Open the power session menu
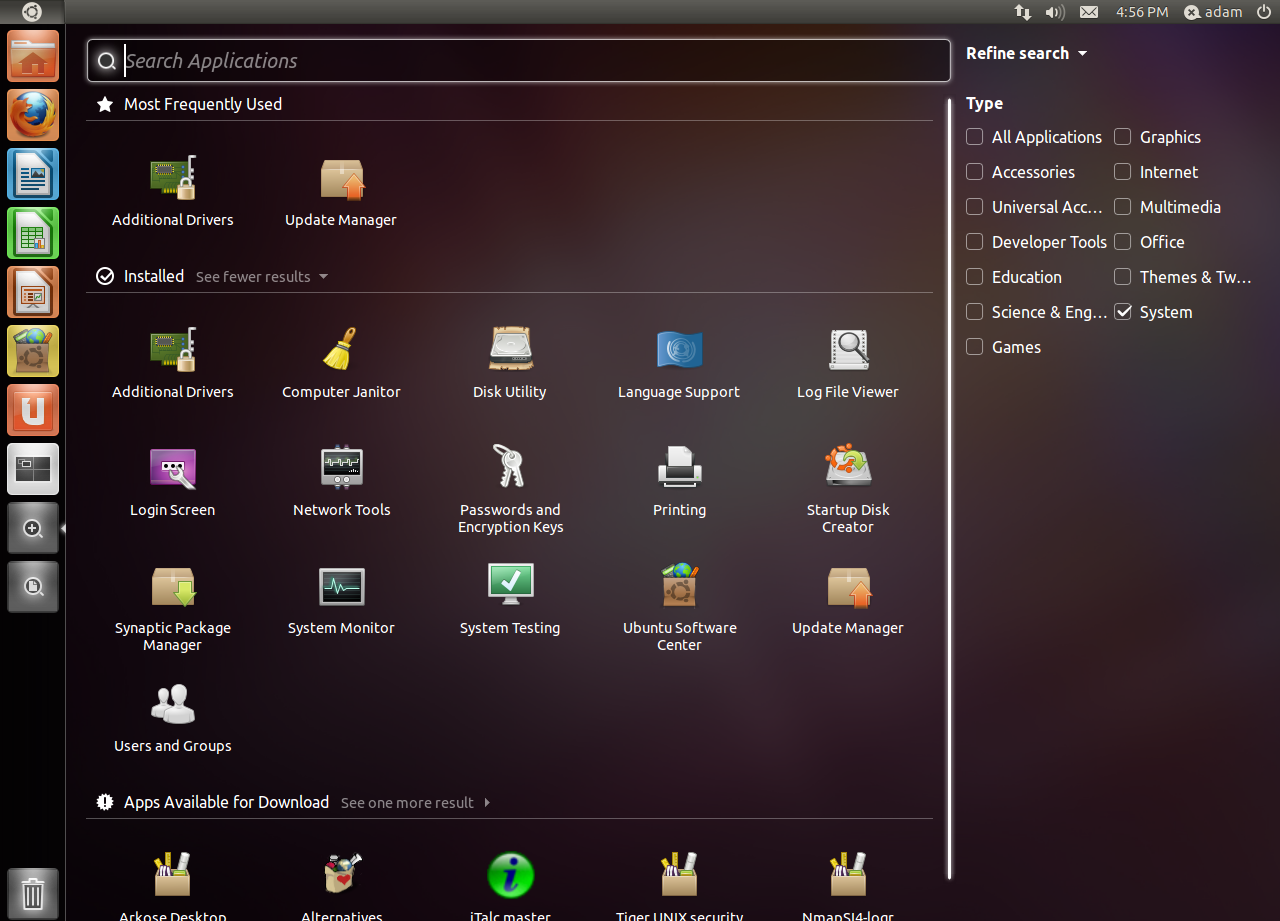 click(1264, 12)
